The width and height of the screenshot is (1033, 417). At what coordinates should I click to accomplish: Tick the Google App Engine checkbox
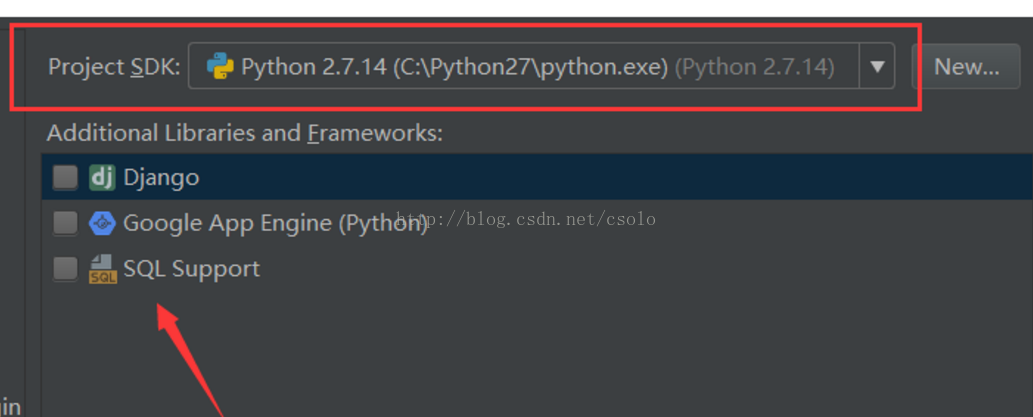[65, 223]
